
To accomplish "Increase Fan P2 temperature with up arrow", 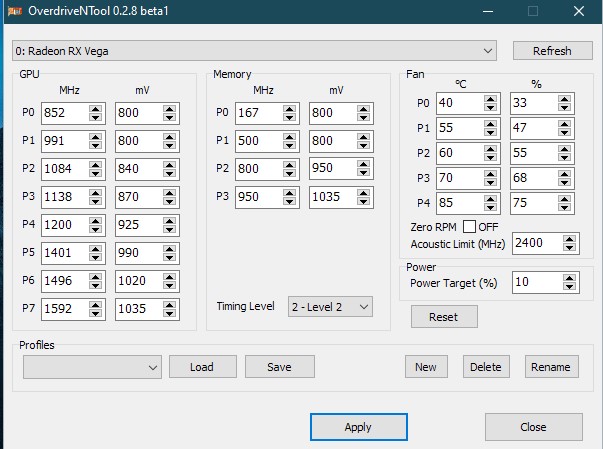I will click(490, 150).
